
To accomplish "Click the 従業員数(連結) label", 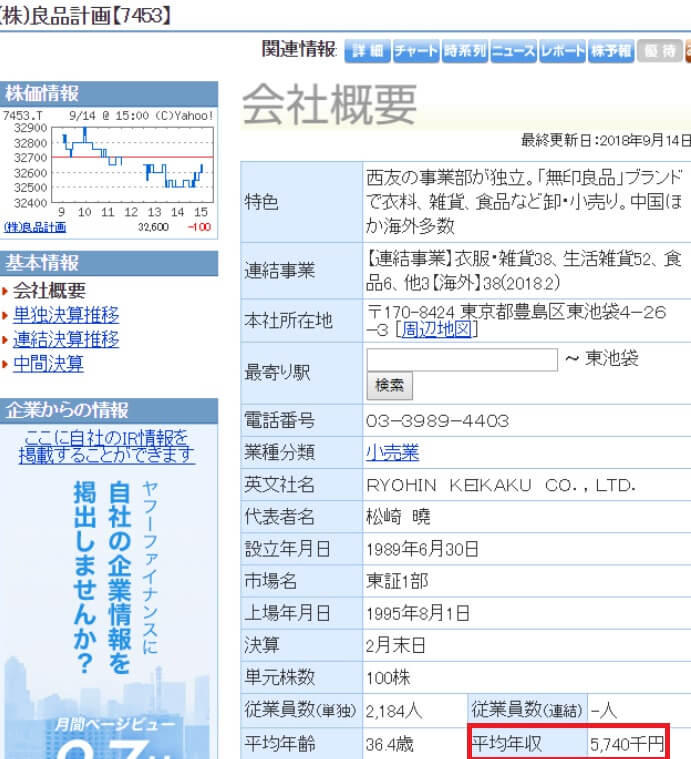I will [x=527, y=710].
